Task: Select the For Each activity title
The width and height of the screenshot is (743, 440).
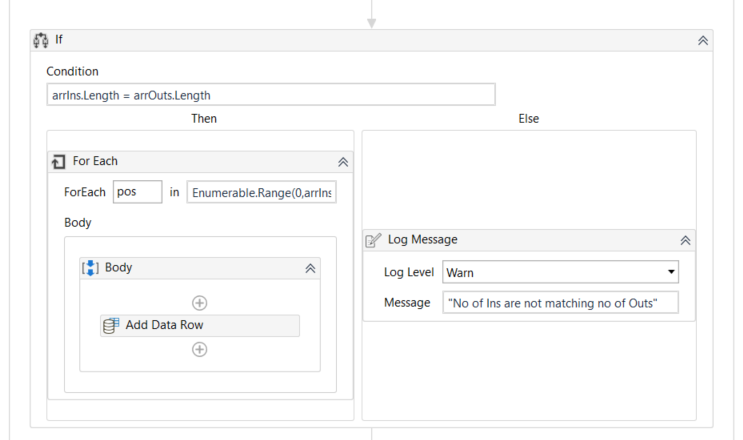Action: 95,161
